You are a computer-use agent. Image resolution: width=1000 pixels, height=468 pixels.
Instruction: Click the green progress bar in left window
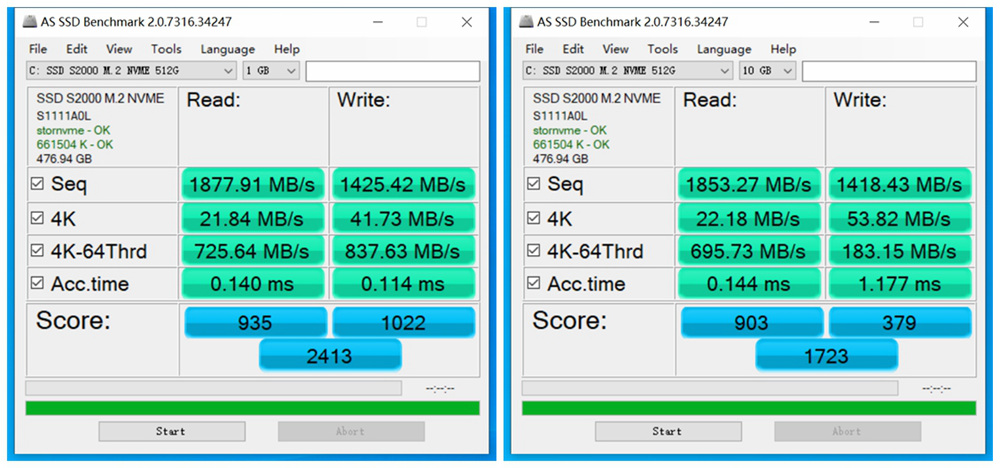(x=253, y=408)
